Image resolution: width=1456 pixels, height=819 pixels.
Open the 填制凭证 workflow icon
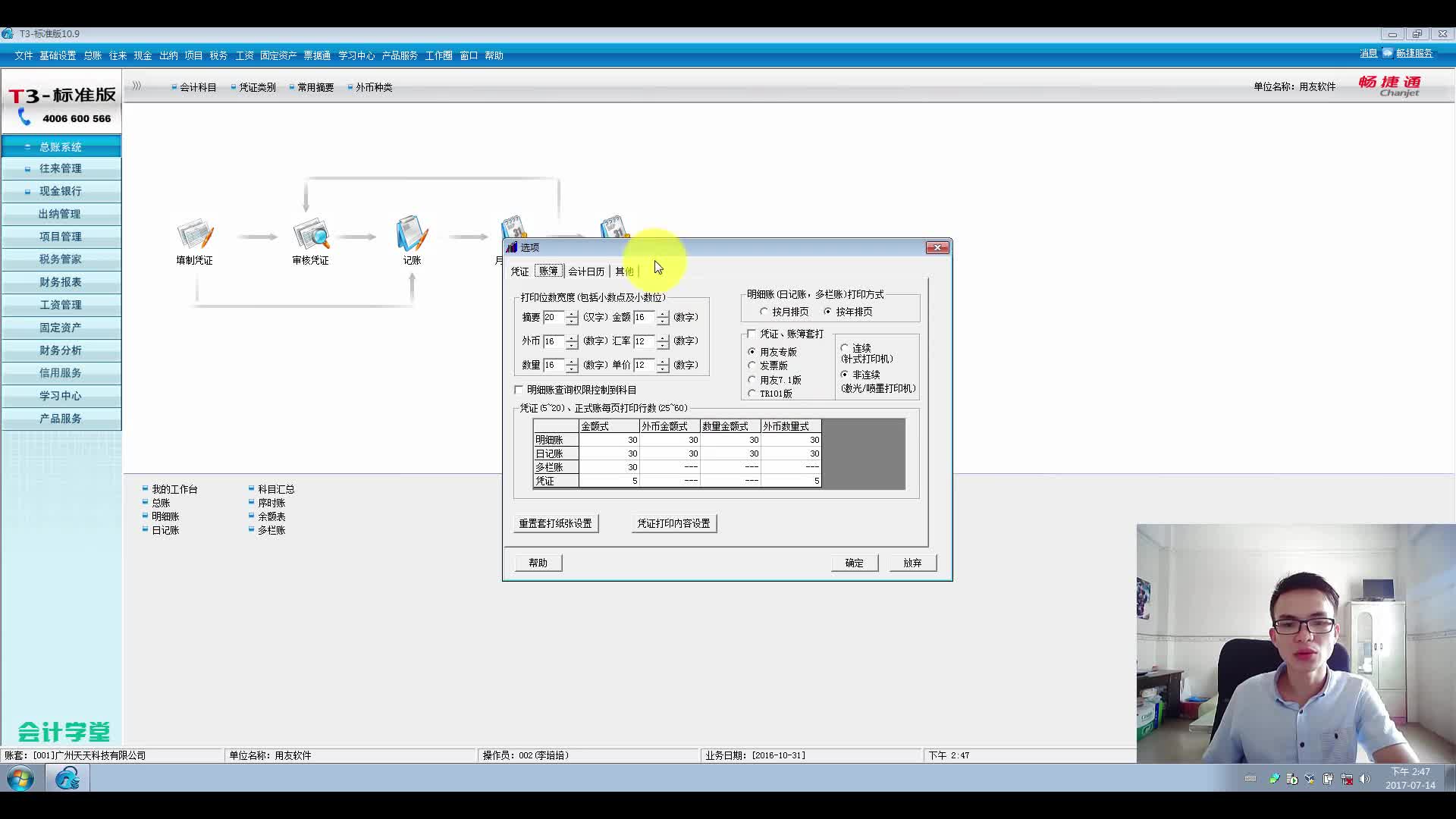tap(195, 235)
